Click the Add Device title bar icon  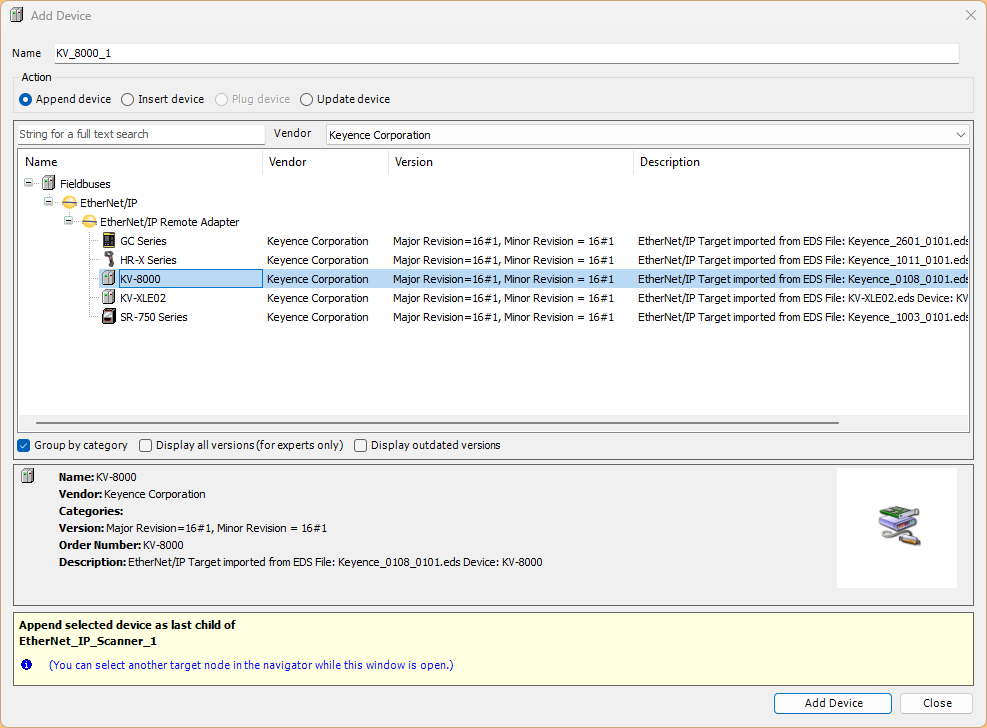pyautogui.click(x=17, y=15)
